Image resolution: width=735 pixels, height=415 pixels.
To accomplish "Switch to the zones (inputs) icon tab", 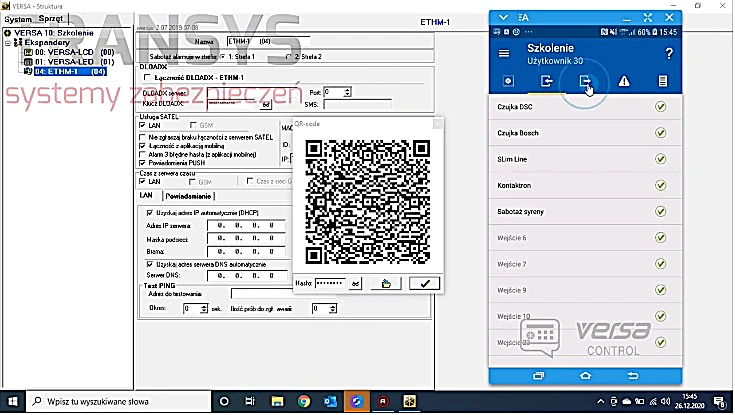I will click(x=547, y=81).
